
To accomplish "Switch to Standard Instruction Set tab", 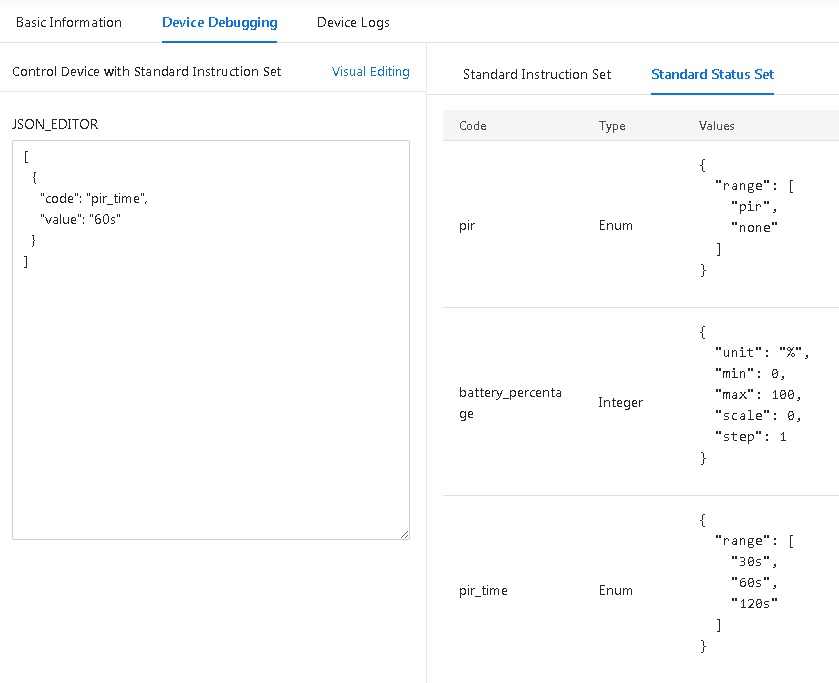I will point(537,74).
